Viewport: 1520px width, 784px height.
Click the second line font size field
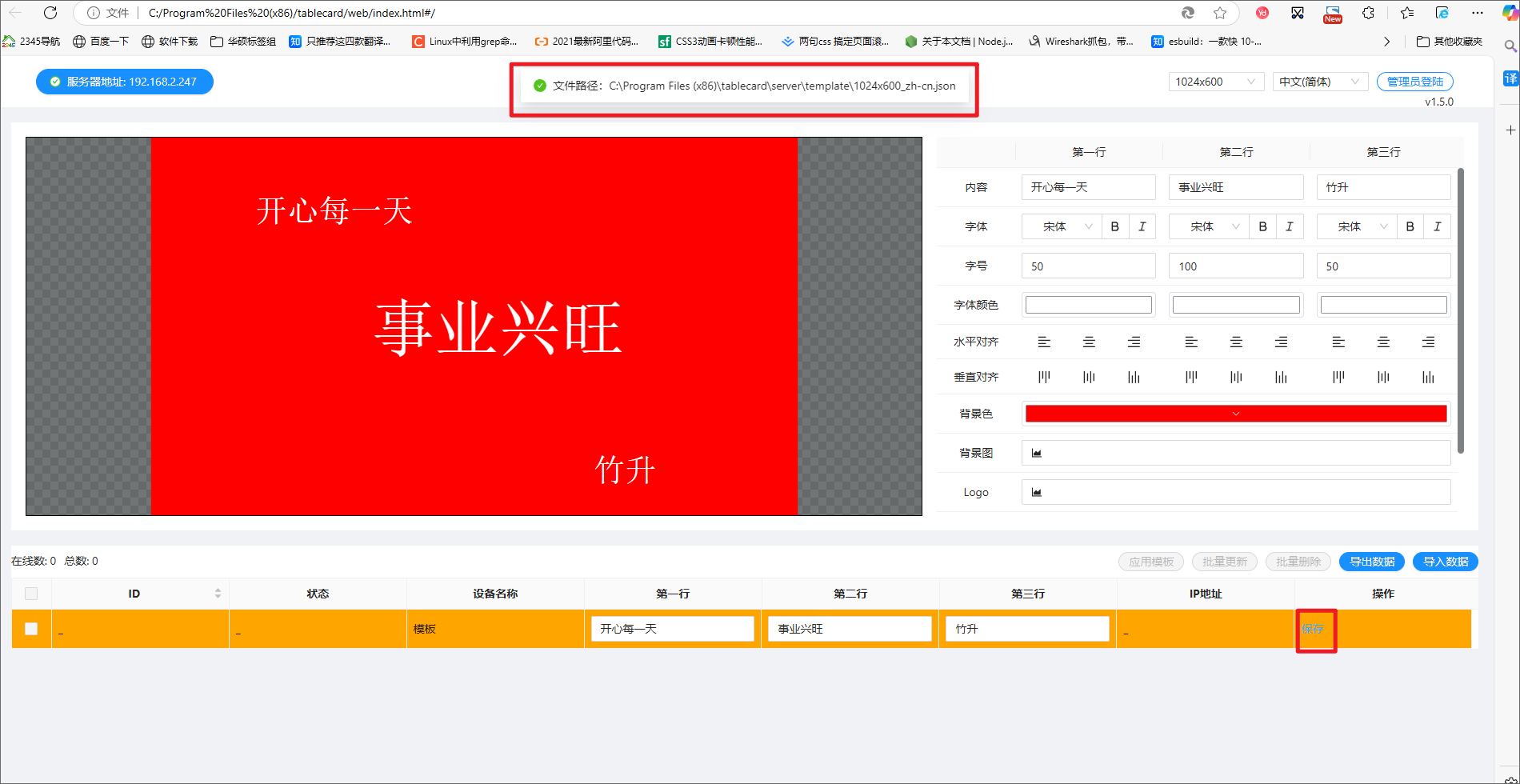point(1235,266)
